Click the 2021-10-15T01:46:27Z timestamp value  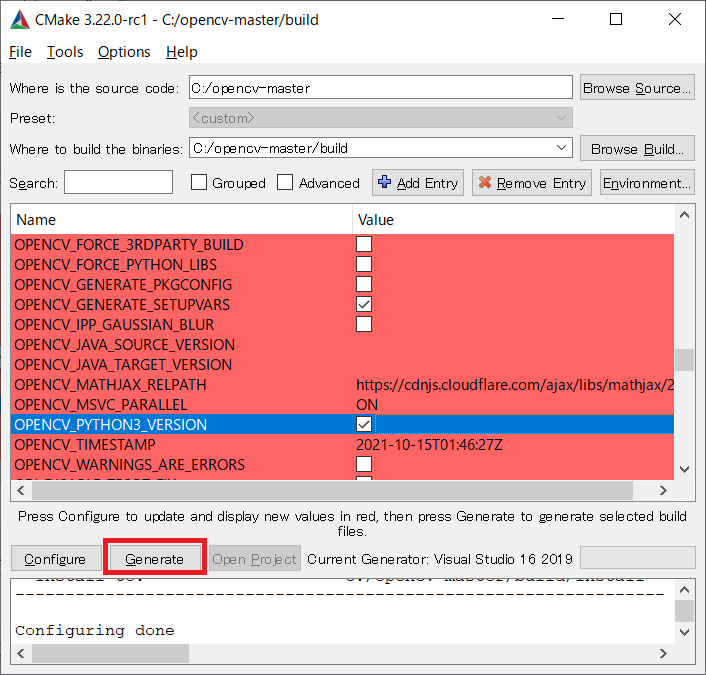[429, 444]
